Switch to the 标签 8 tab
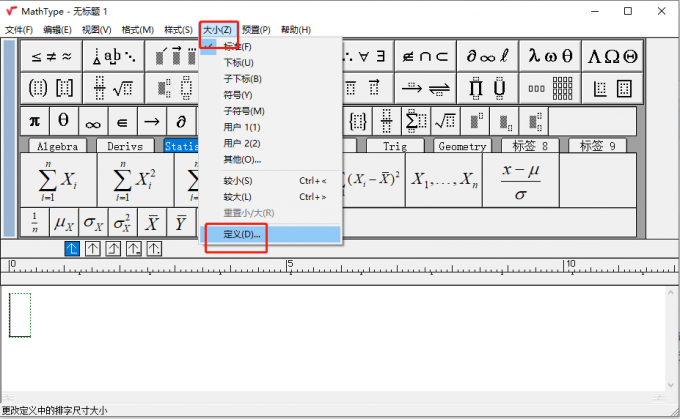Image resolution: width=680 pixels, height=419 pixels. pos(530,146)
